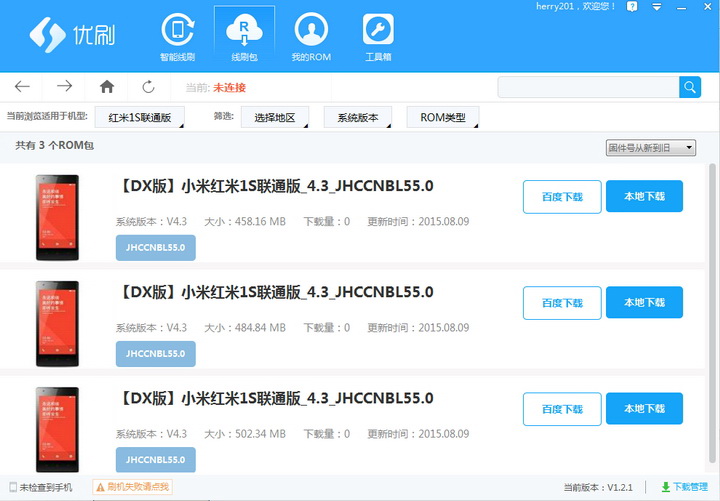Click the 未连接 connection status text
This screenshot has width=720, height=501.
click(x=230, y=87)
